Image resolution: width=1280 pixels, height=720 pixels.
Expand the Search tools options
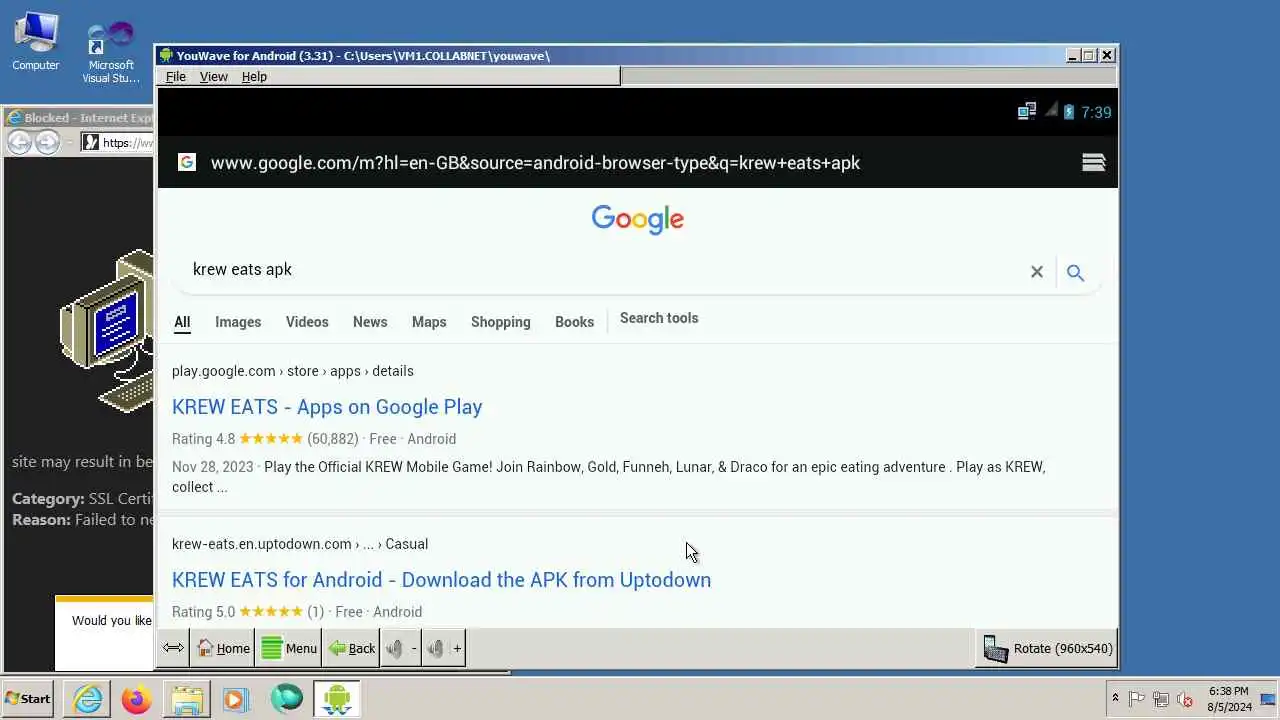(x=659, y=318)
